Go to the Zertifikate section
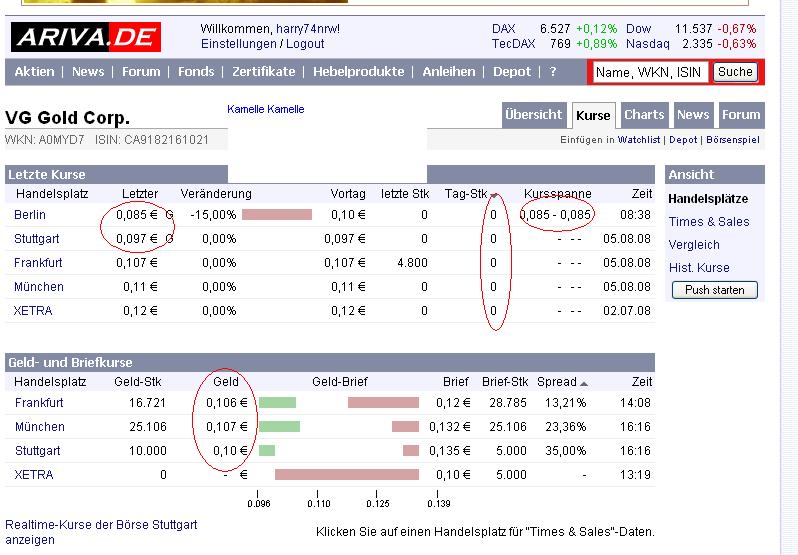 (264, 72)
